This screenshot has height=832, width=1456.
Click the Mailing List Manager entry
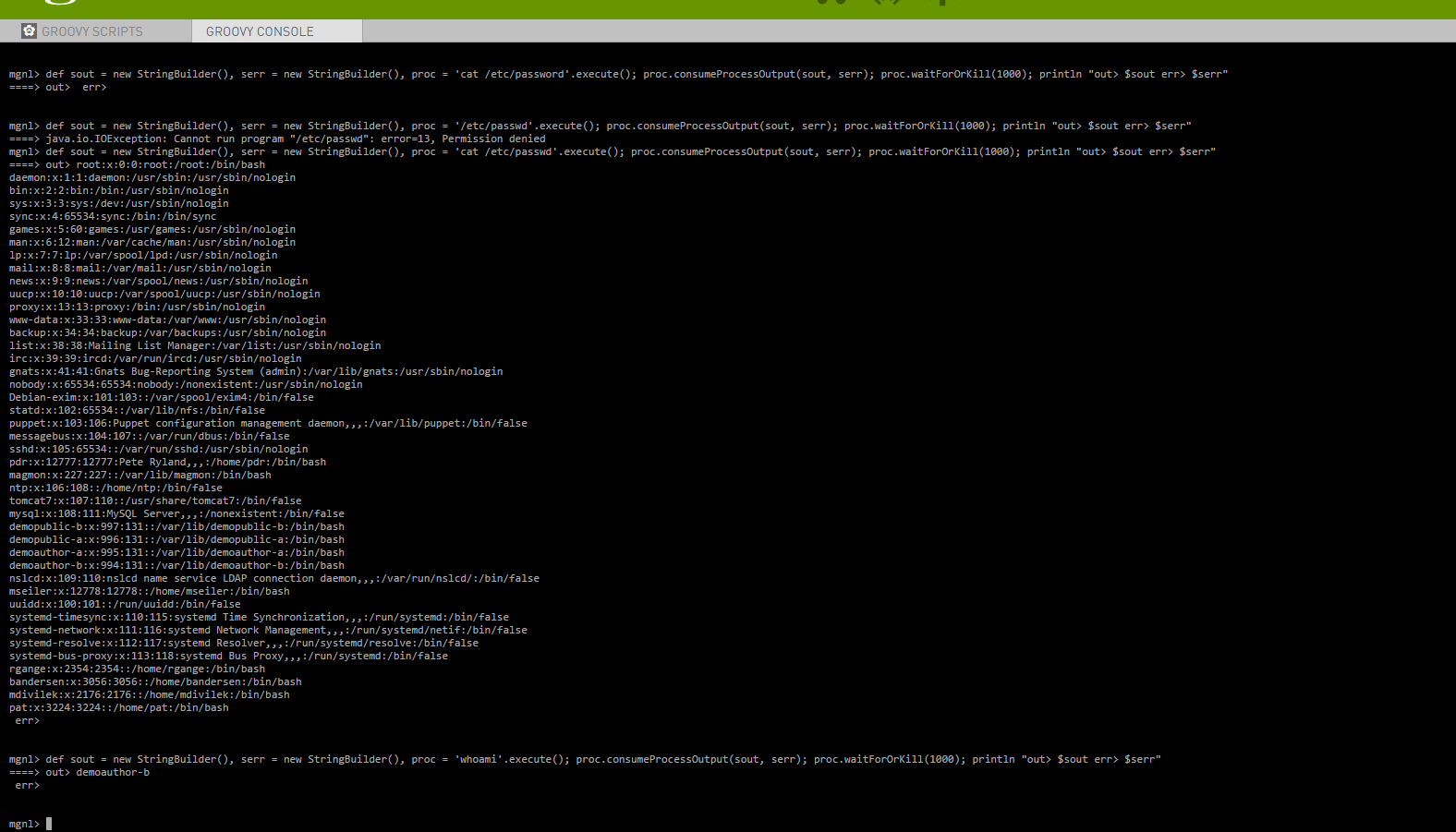point(195,345)
